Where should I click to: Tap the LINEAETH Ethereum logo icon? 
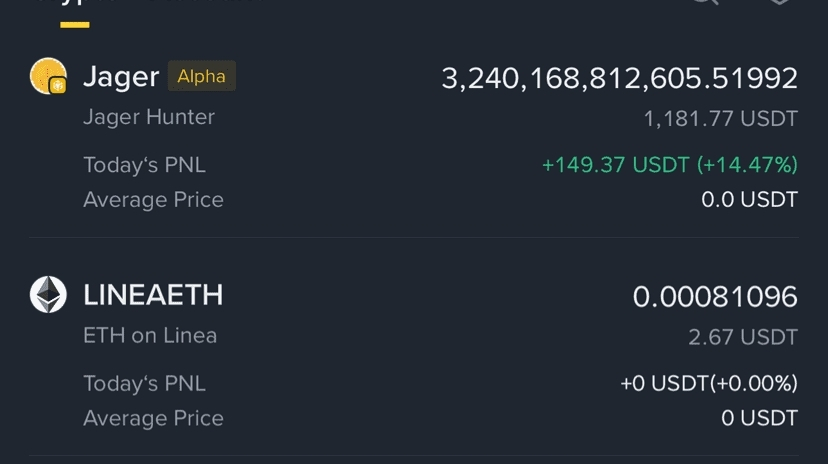(x=48, y=295)
